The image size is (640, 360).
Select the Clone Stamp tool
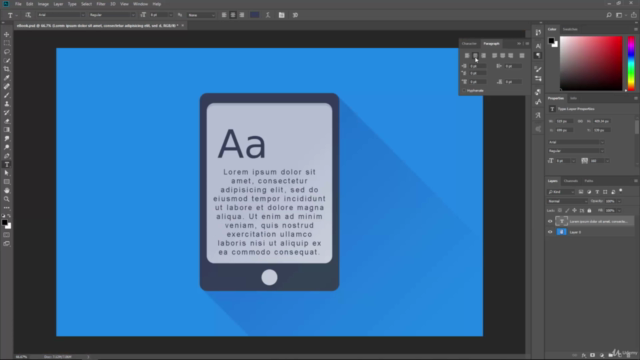click(x=7, y=104)
